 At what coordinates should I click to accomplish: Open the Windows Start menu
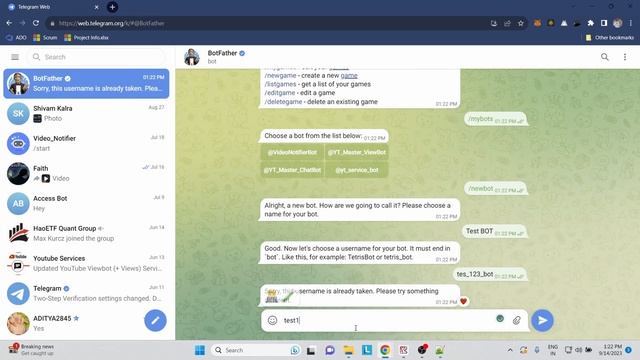pos(200,350)
